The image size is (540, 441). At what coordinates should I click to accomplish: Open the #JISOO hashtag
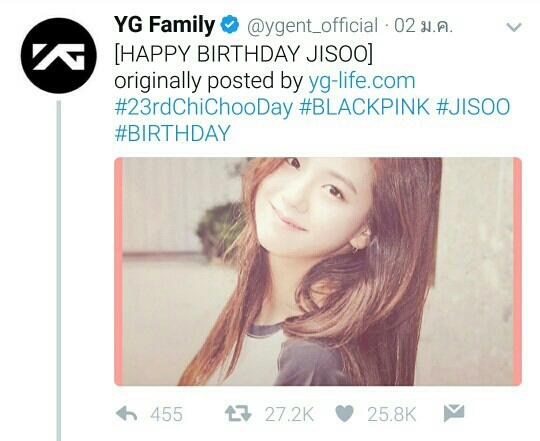tap(473, 107)
